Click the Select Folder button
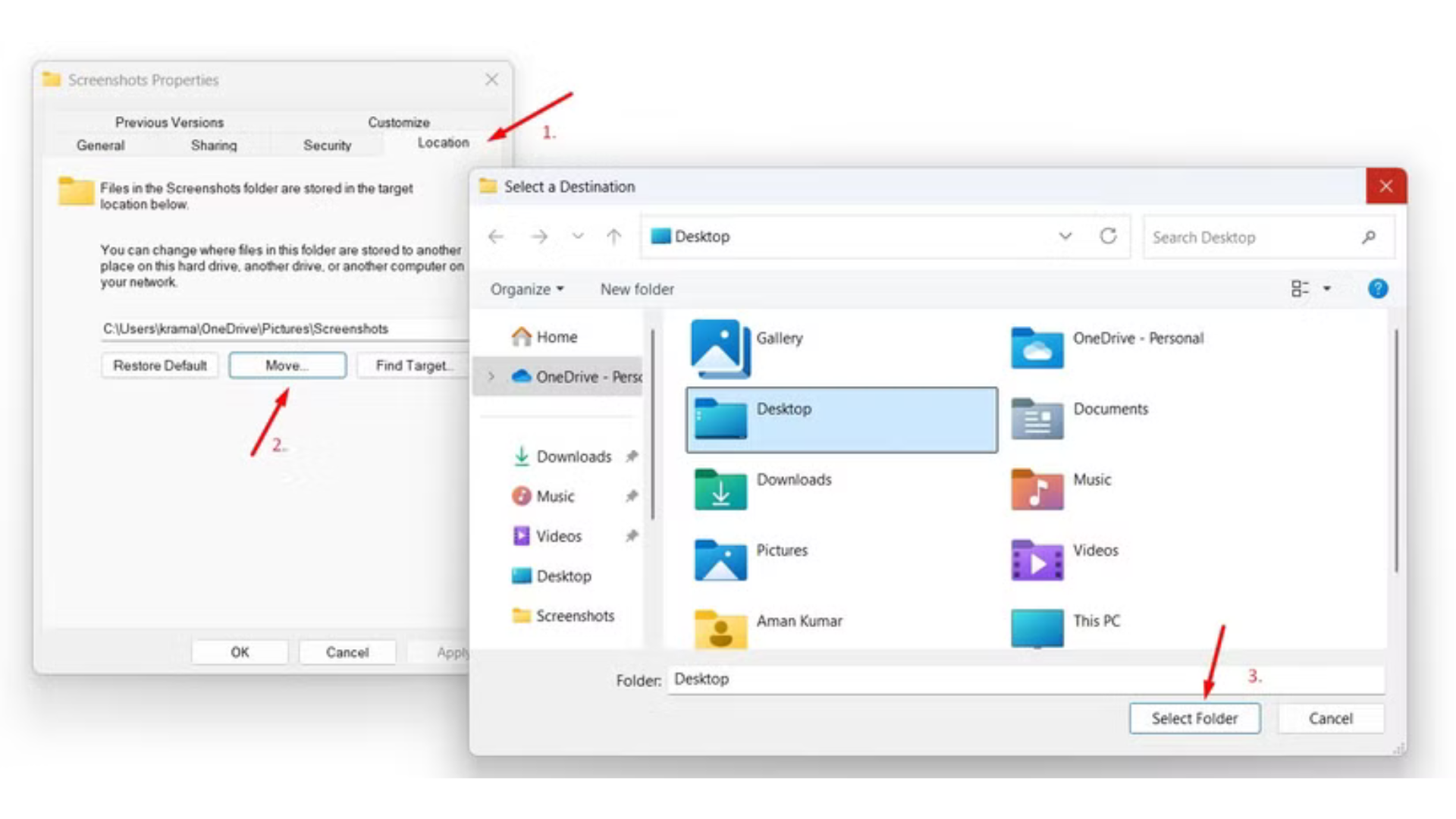Viewport: 1456px width, 819px height. [1194, 718]
